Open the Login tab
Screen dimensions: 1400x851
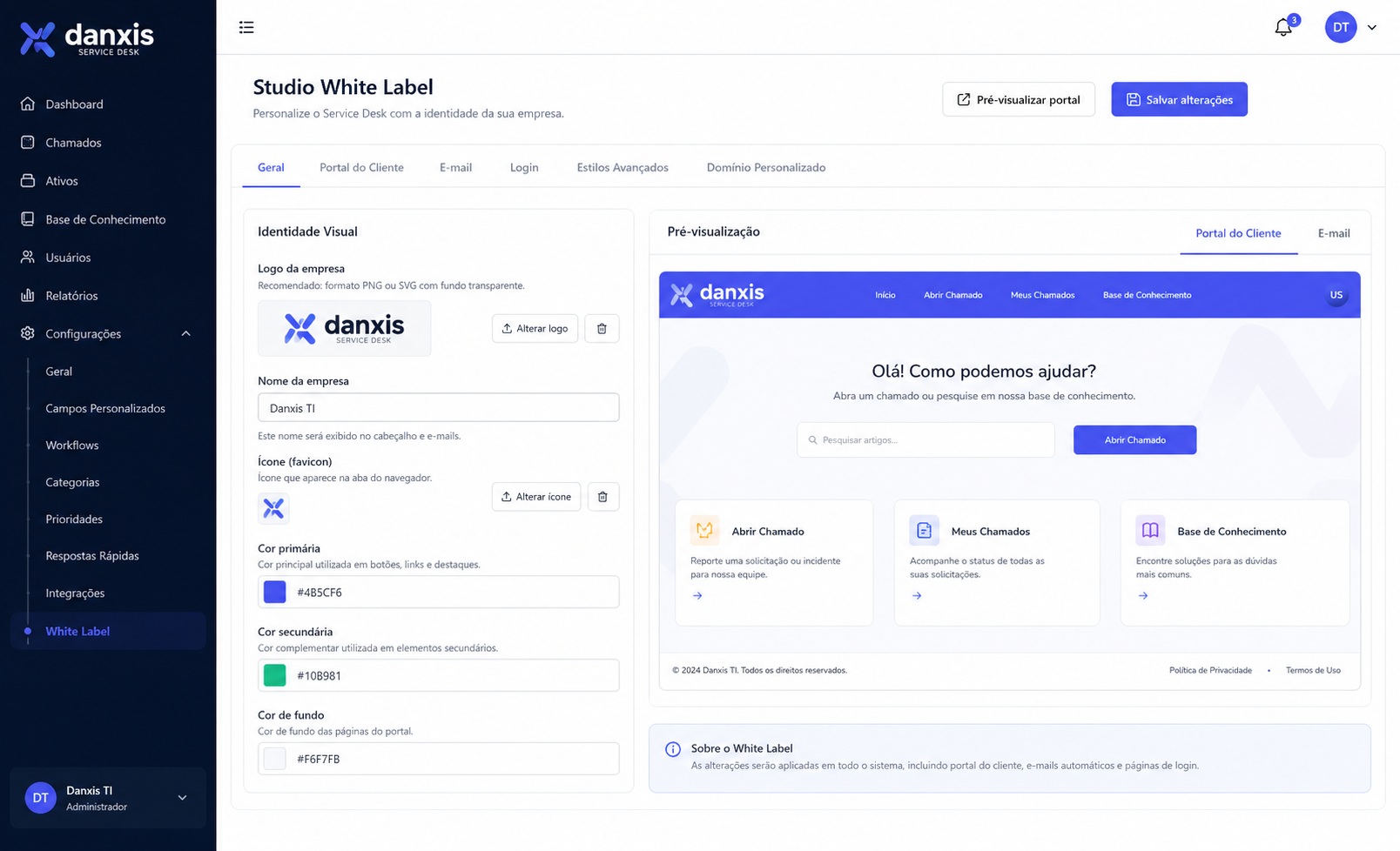click(x=524, y=167)
